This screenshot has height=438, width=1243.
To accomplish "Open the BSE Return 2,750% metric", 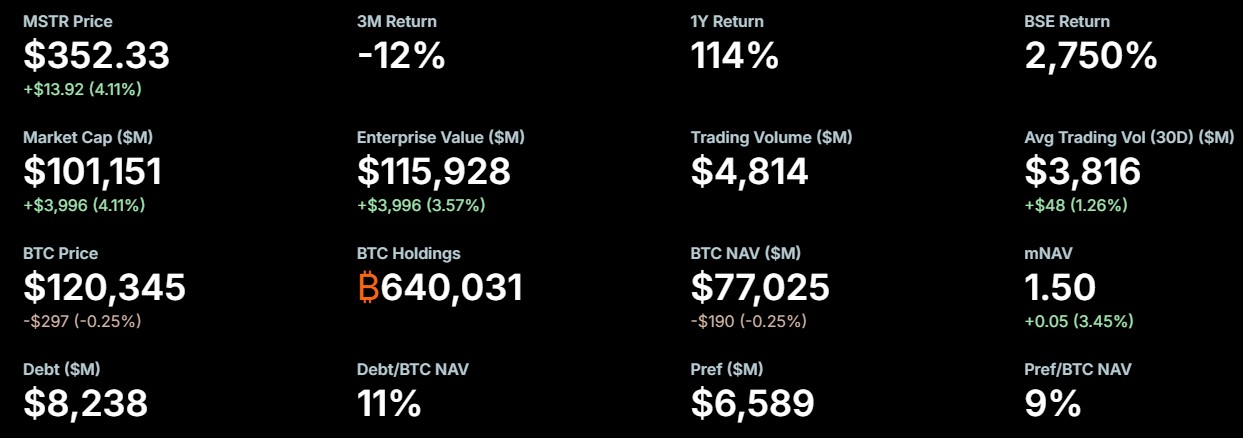I will (1090, 56).
